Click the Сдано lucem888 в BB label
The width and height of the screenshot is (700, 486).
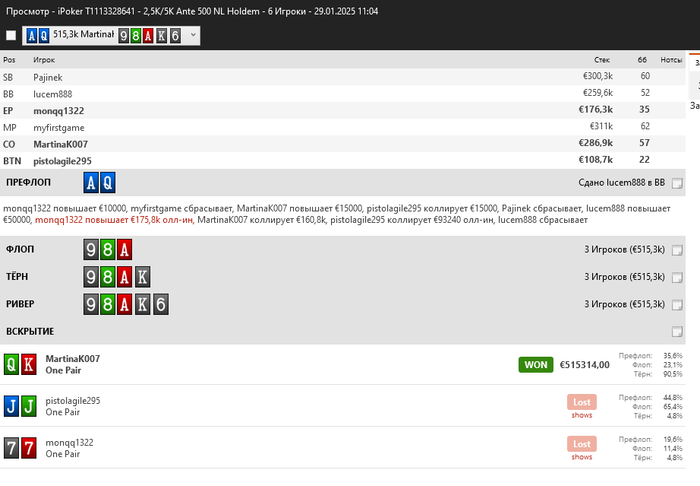coord(621,183)
